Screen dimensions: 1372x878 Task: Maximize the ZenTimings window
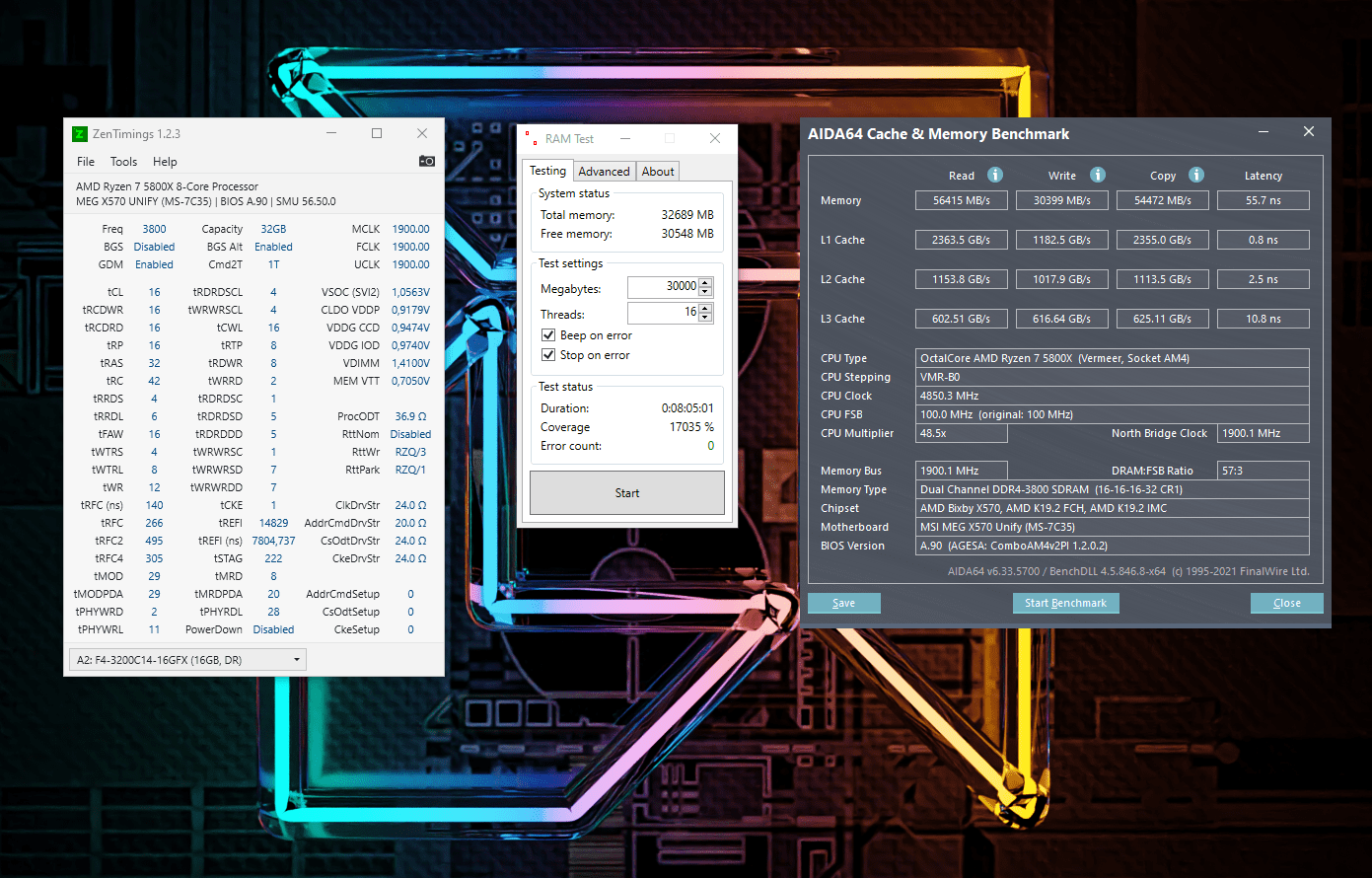pyautogui.click(x=377, y=133)
